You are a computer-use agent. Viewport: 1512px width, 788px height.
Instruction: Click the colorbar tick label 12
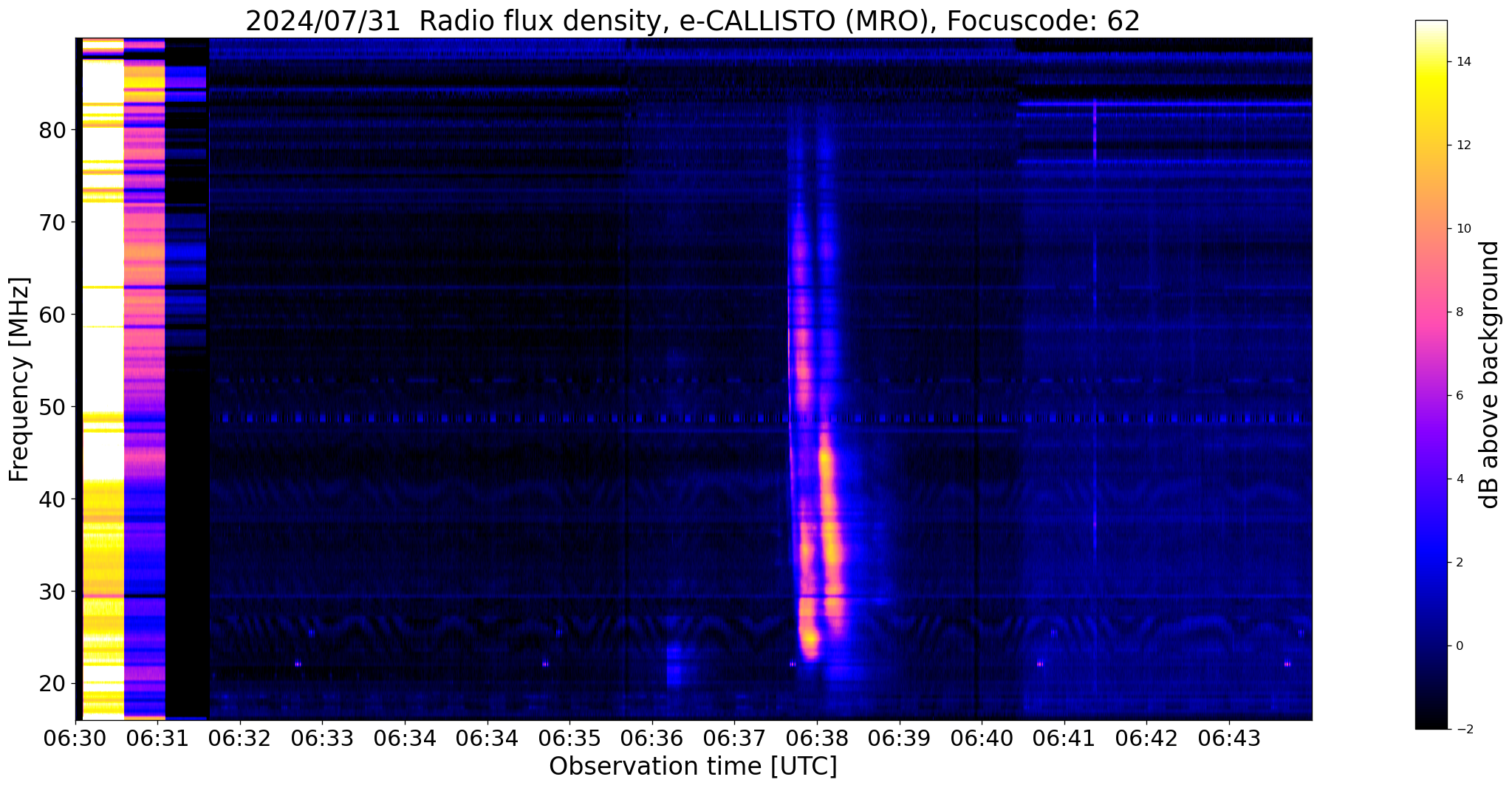click(1463, 145)
